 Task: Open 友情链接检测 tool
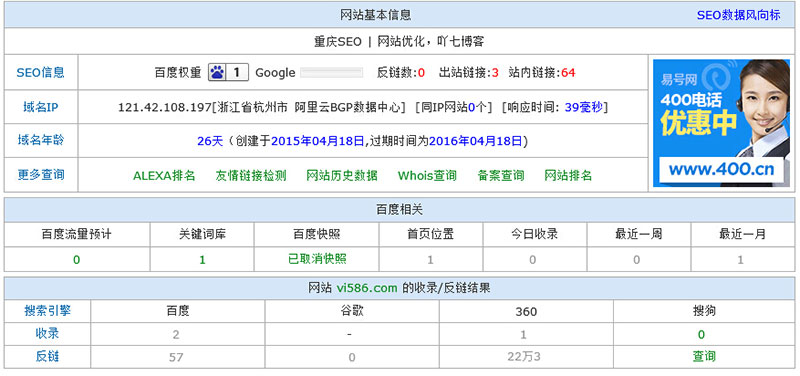251,176
